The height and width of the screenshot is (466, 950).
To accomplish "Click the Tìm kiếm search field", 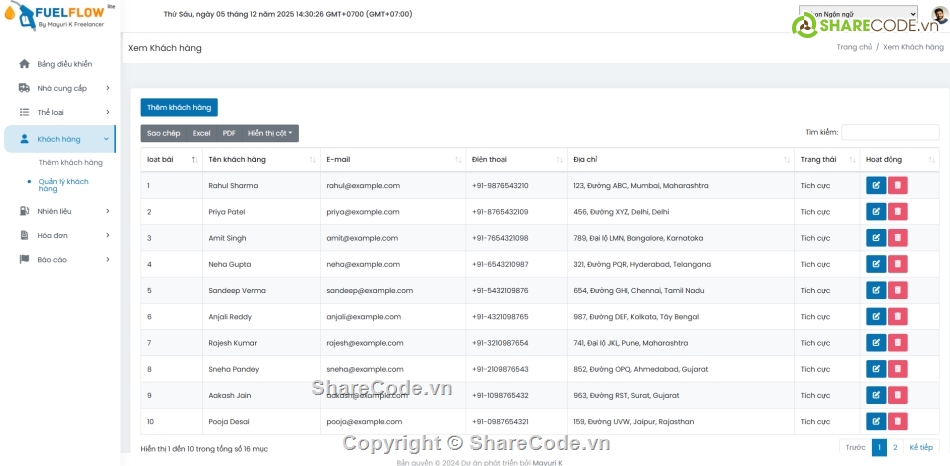I will click(890, 132).
